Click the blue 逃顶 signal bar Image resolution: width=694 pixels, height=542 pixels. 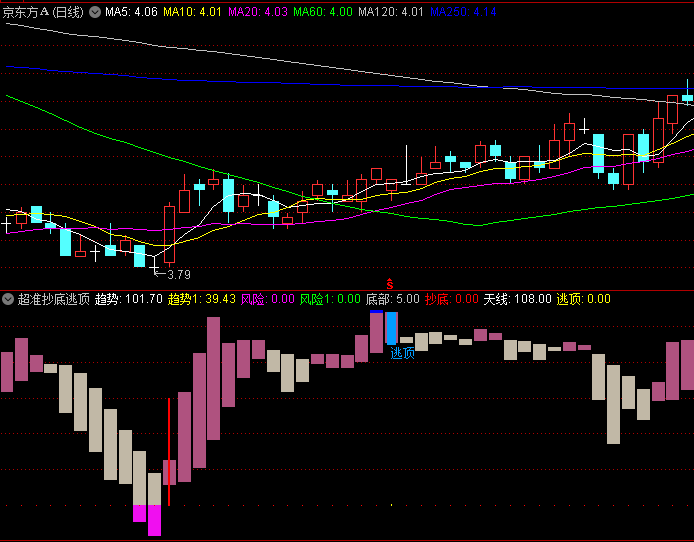tap(392, 328)
